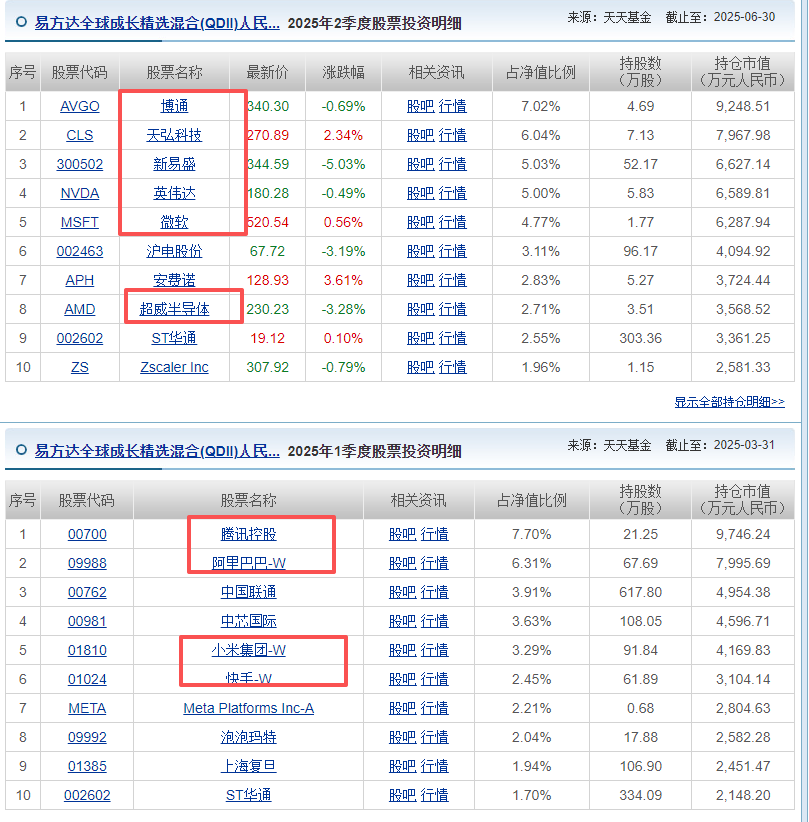This screenshot has width=809, height=822.
Task: Open NVDA stock code link
Action: [80, 193]
